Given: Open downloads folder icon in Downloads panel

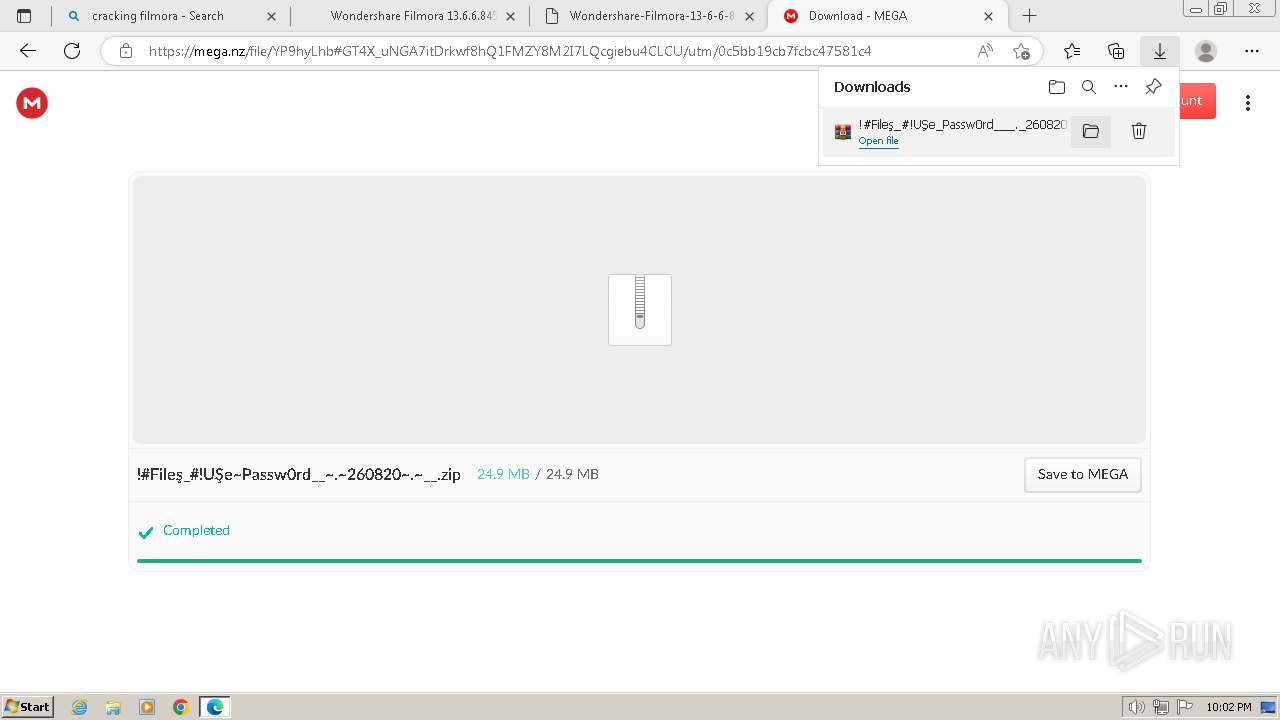Looking at the screenshot, I should click(x=1057, y=87).
